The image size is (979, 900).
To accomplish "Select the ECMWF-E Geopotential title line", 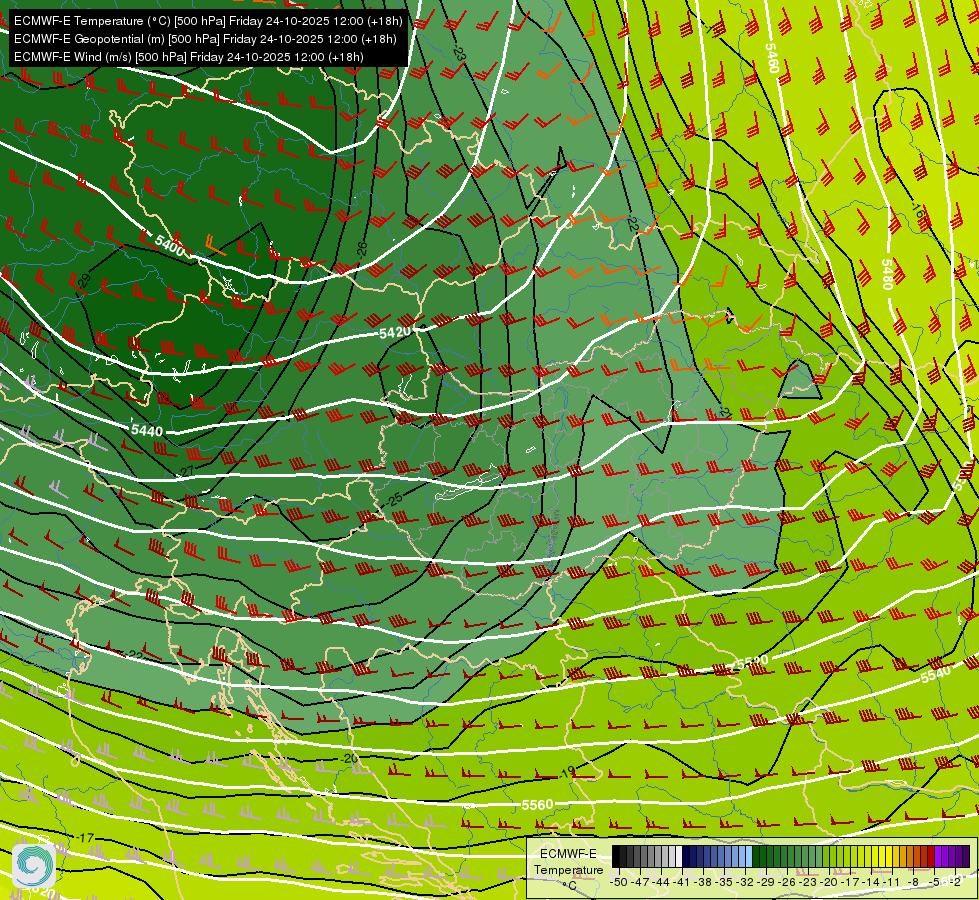I will [205, 39].
